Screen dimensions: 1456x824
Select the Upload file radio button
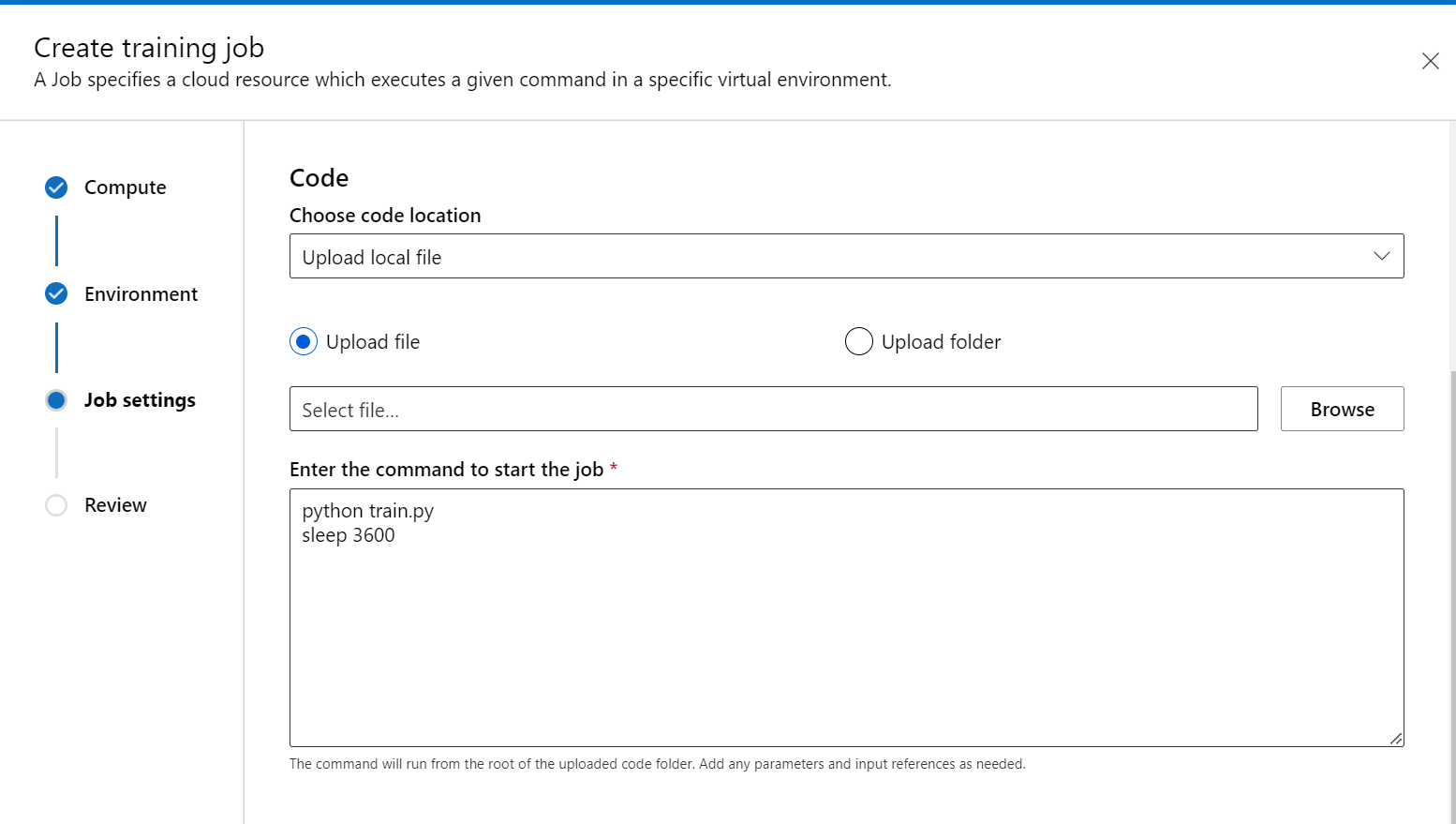304,342
